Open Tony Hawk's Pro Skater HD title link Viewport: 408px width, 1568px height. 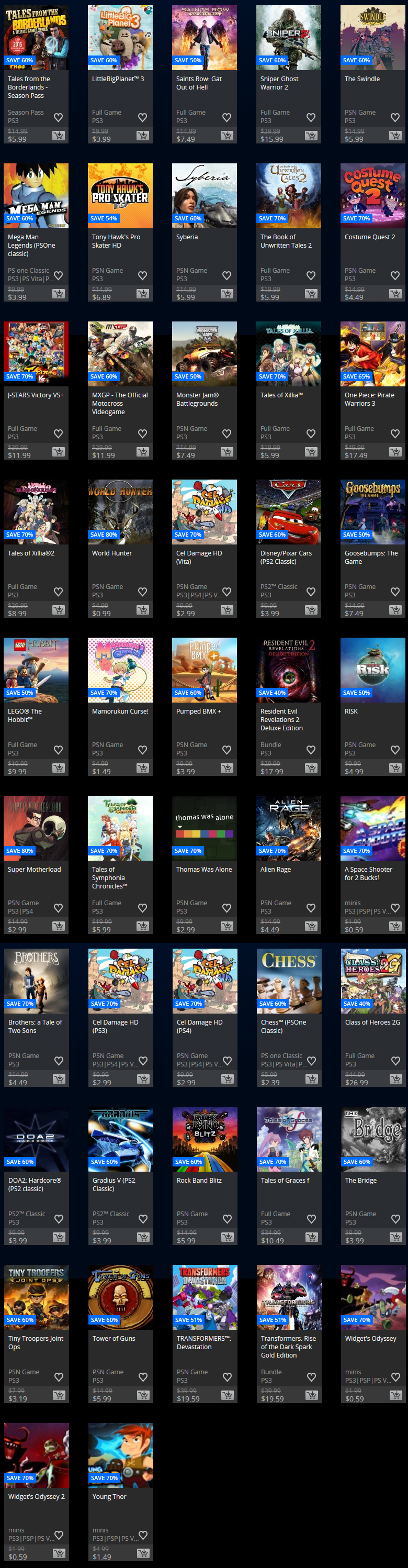pos(116,241)
